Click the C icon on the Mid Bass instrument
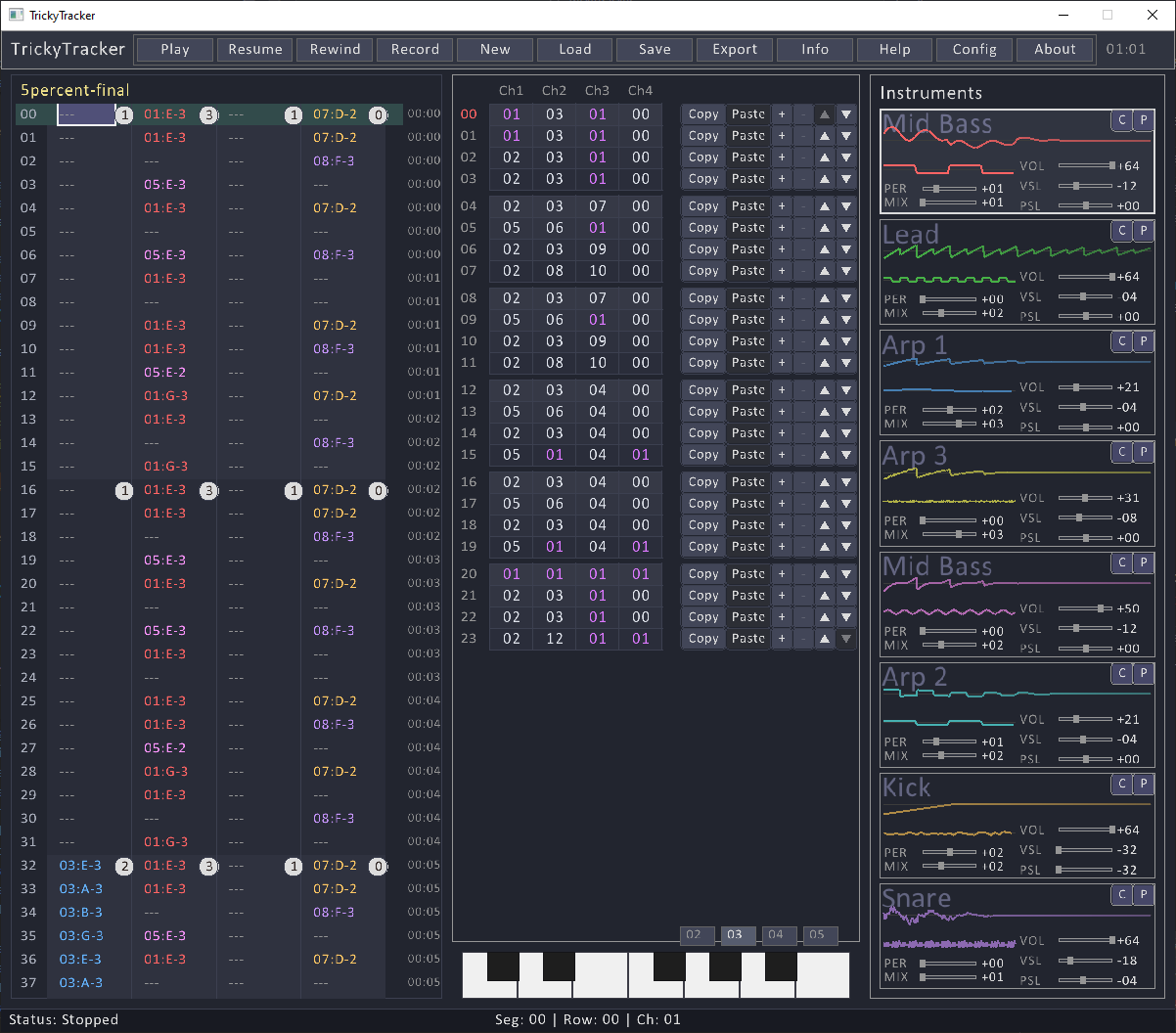Image resolution: width=1176 pixels, height=1033 pixels. click(1121, 120)
